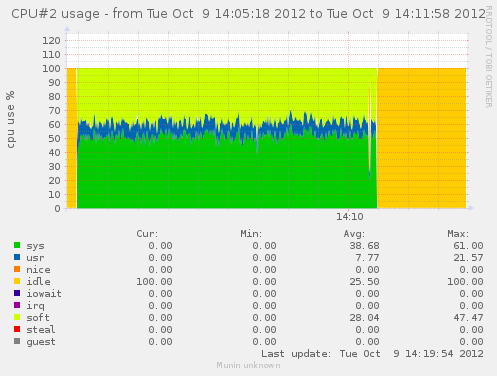Click the green sys legend color swatch
This screenshot has height=376, width=497.
pos(17,245)
